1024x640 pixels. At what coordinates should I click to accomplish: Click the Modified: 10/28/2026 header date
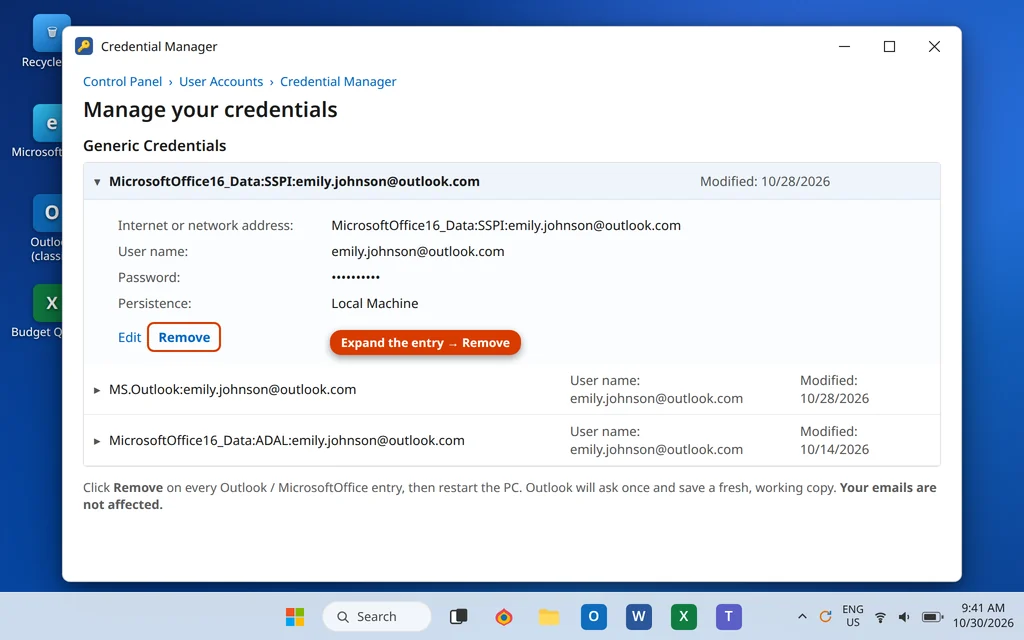tap(765, 182)
